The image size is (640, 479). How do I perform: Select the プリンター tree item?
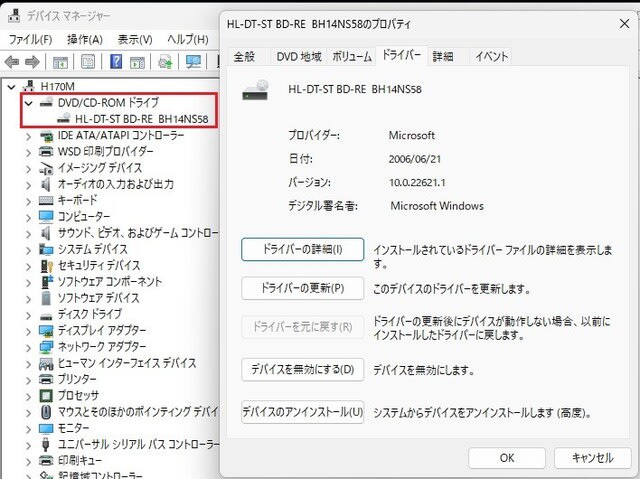(77, 379)
